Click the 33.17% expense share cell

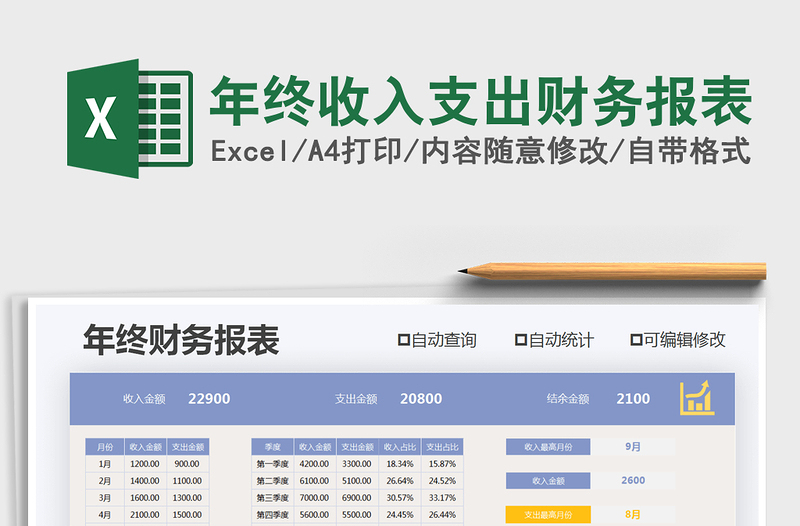[x=442, y=497]
